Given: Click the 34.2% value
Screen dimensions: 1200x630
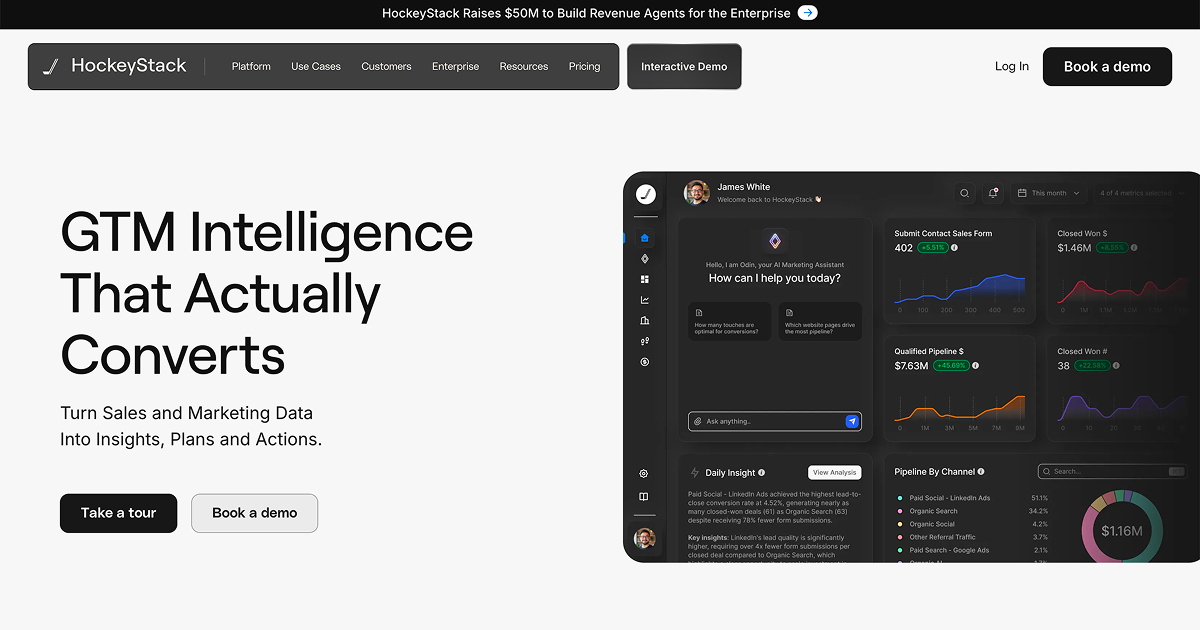Looking at the screenshot, I should coord(1039,511).
